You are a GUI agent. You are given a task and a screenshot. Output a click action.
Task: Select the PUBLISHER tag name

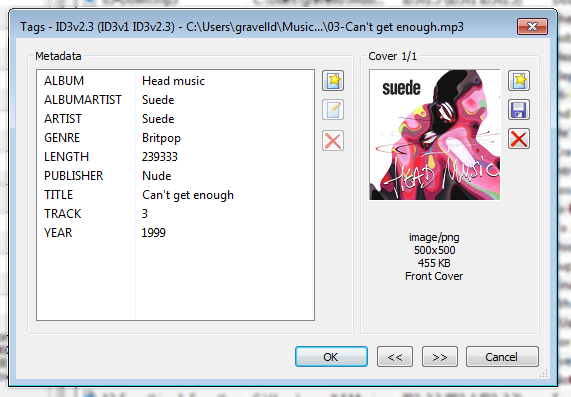[74, 176]
